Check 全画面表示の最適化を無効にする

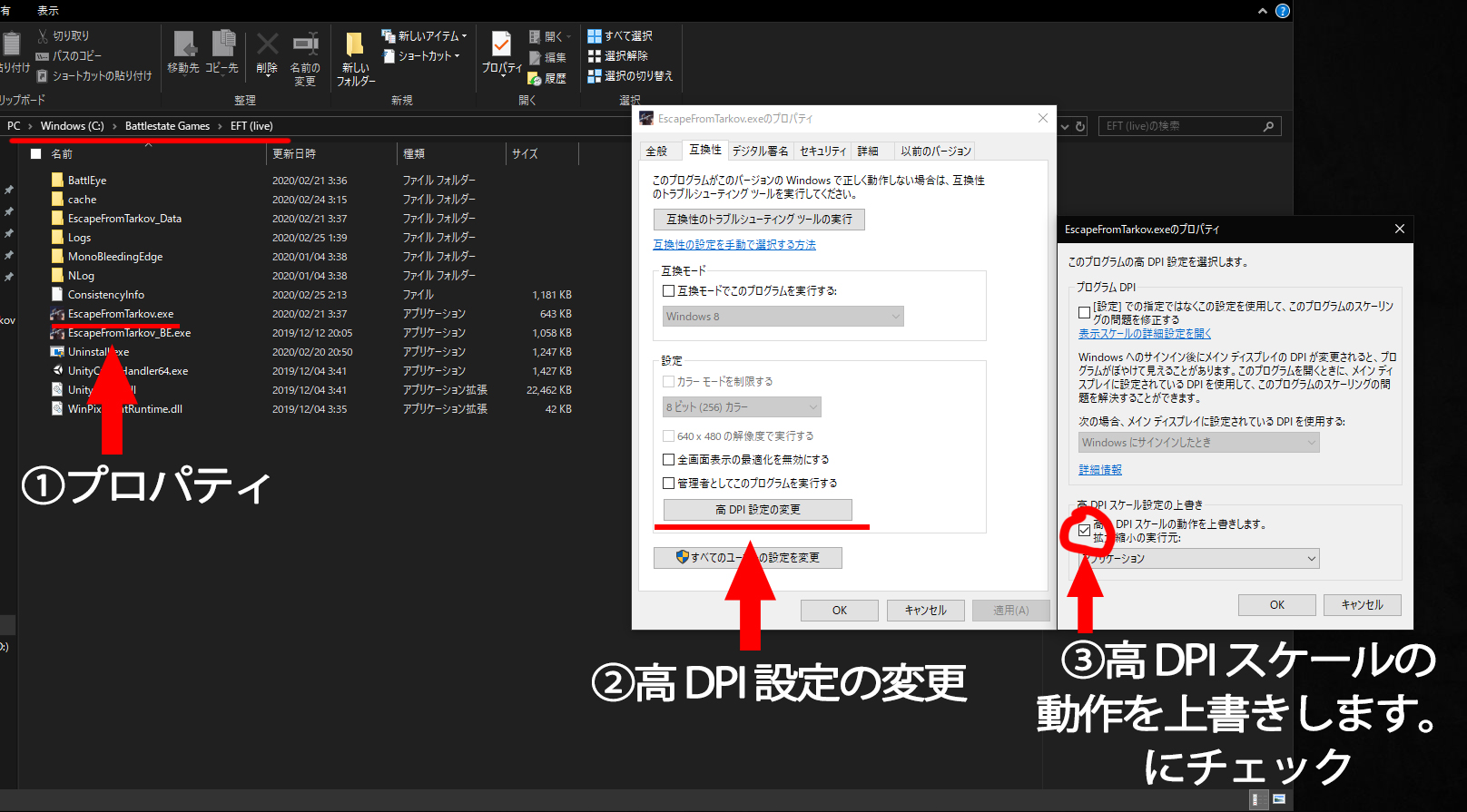point(669,460)
